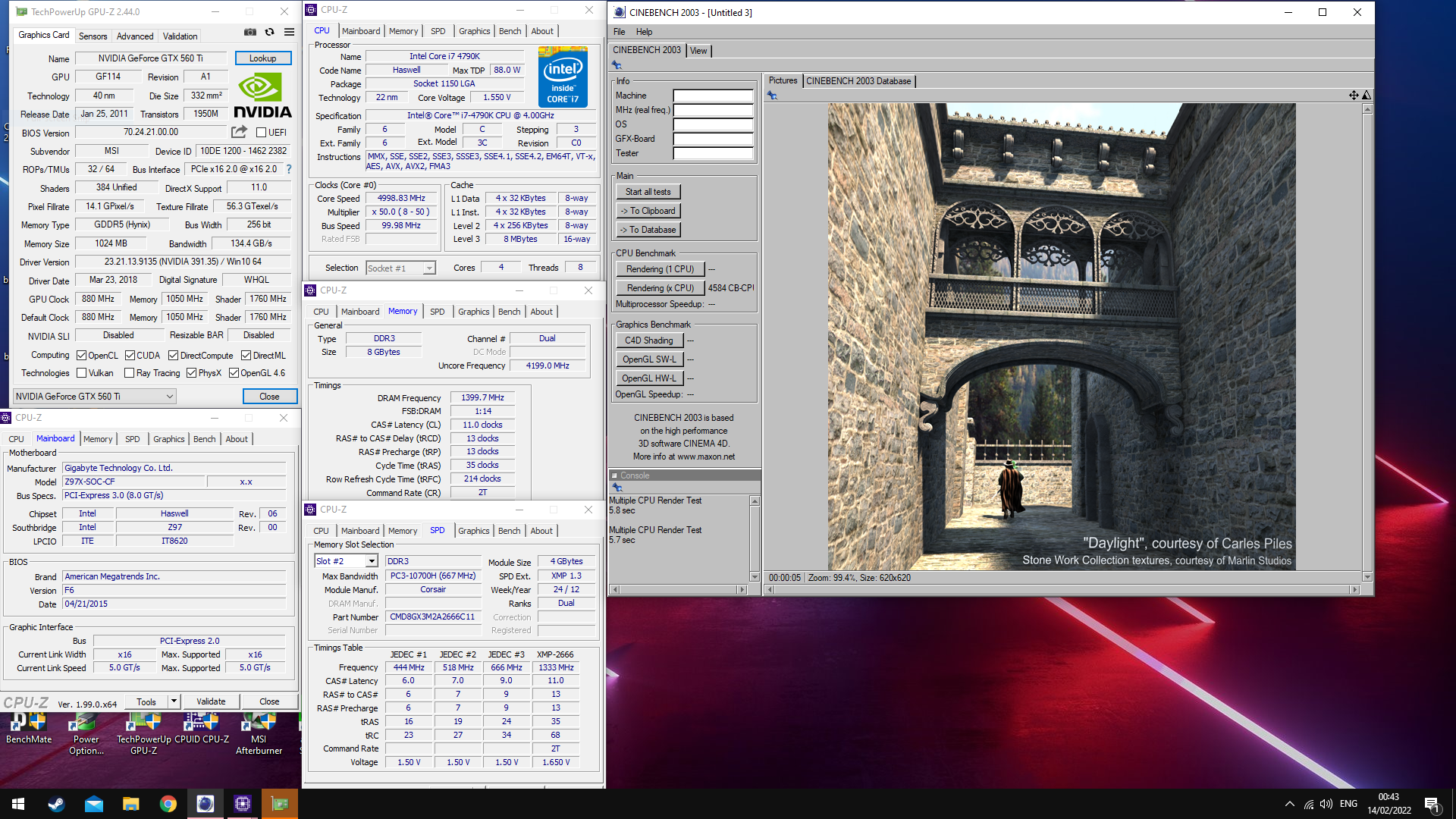The image size is (1456, 819).
Task: Toggle Vulkan checkbox
Action: (81, 373)
